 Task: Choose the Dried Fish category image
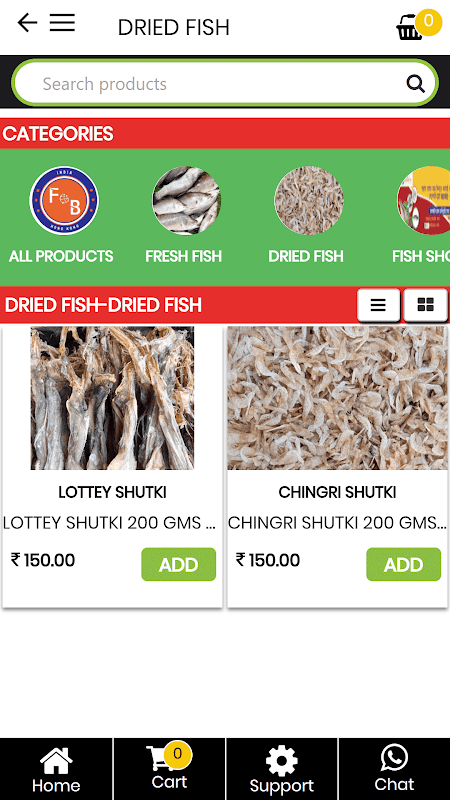point(309,201)
